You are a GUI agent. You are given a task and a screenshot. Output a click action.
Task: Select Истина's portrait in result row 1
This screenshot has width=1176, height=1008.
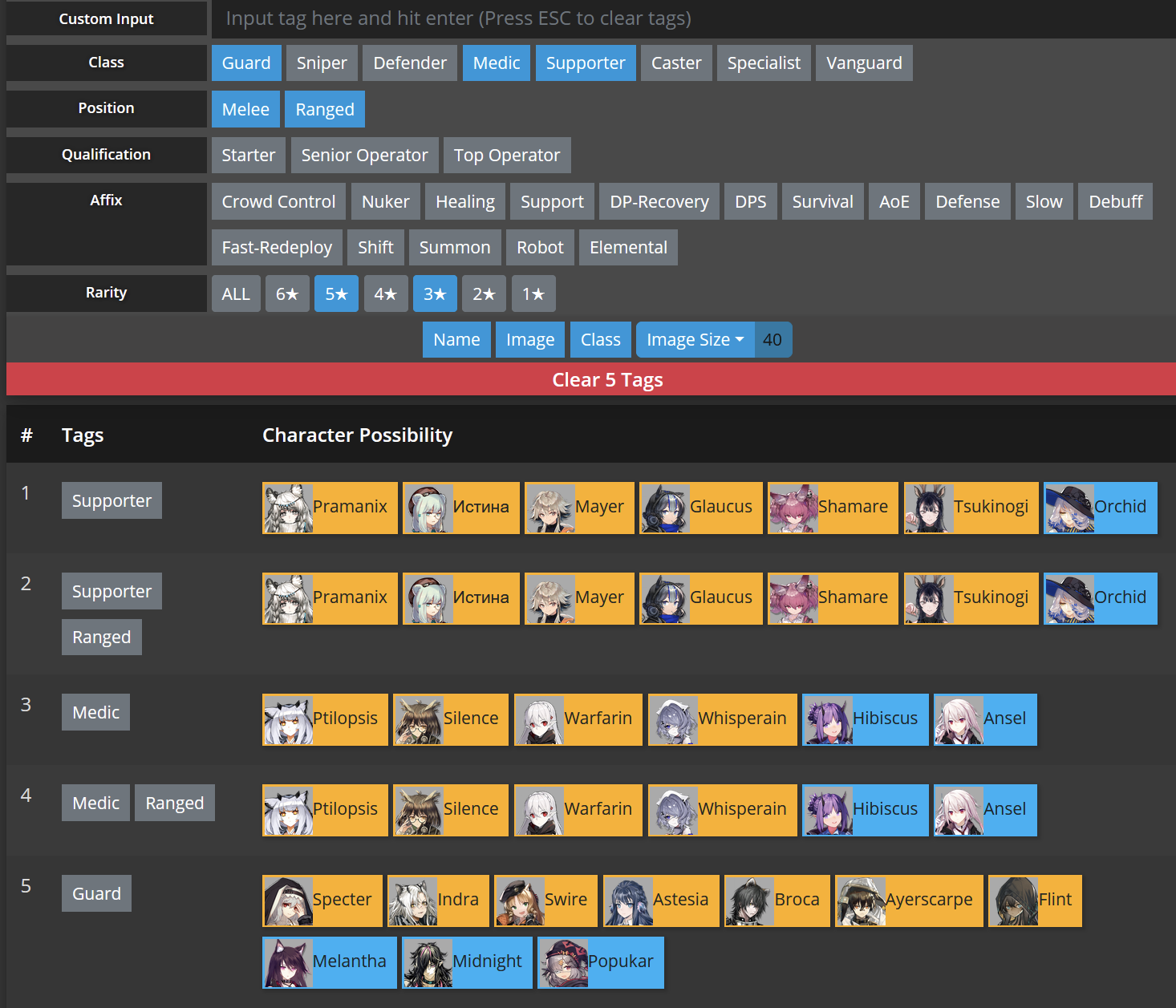point(428,508)
